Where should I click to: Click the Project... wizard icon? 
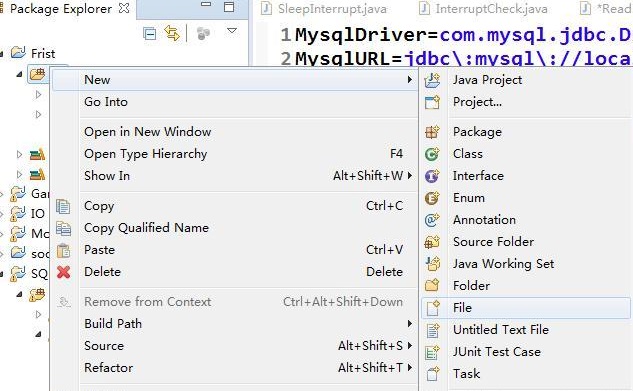click(432, 102)
